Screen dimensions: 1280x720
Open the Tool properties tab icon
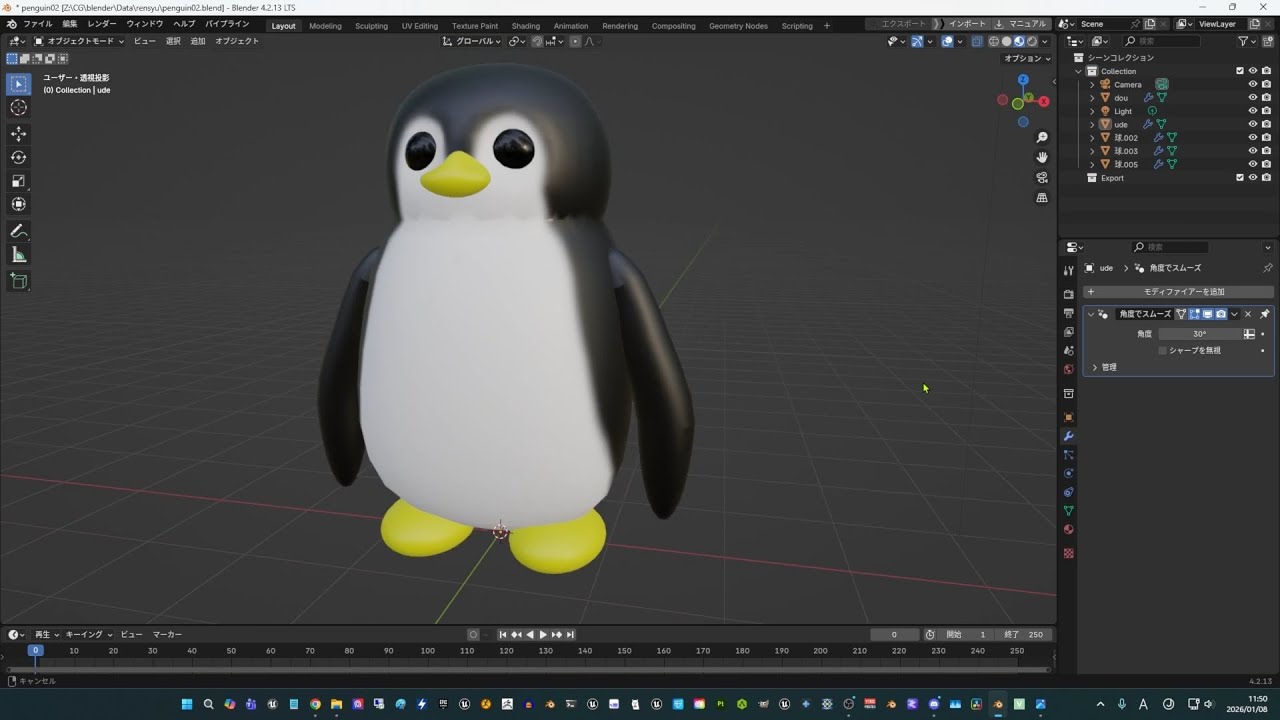tap(1069, 270)
